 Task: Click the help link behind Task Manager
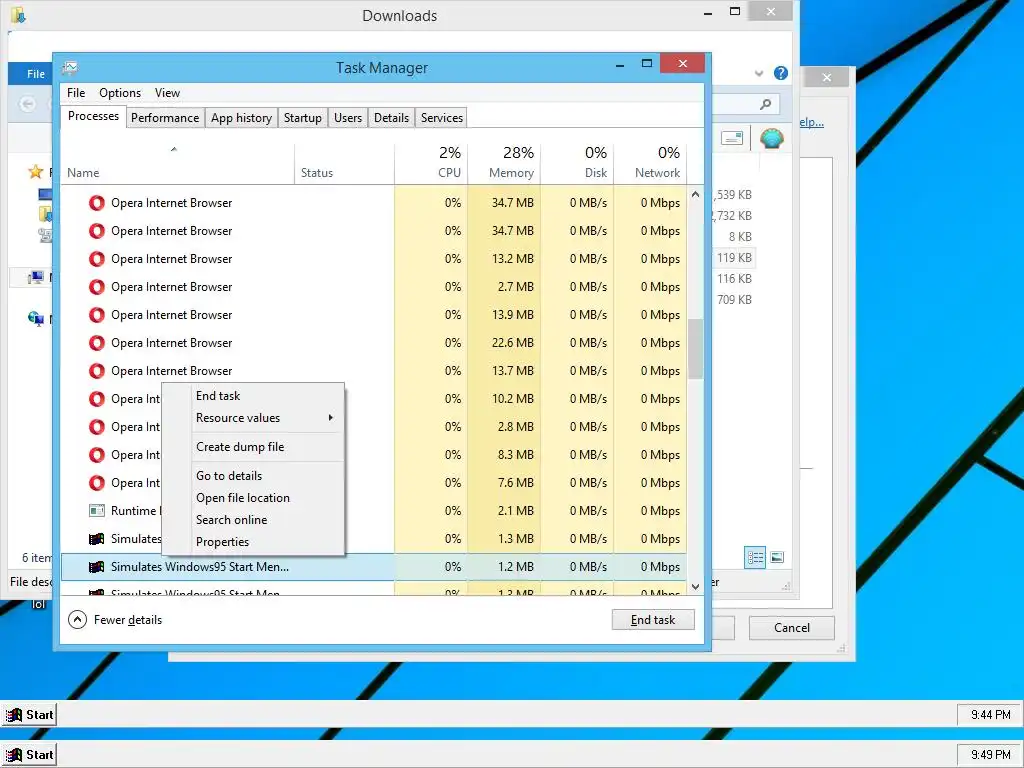click(812, 122)
